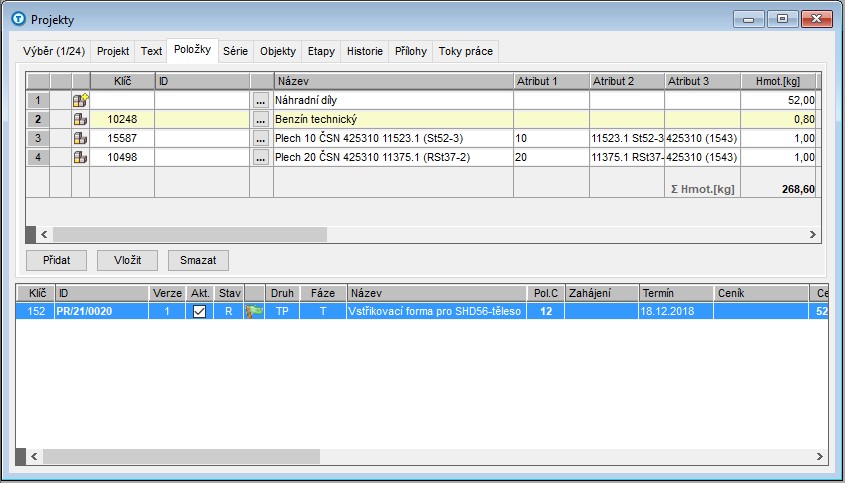Screen dimensions: 845x483
Task: Click the item icon in the Benzín technický row
Action: click(x=80, y=119)
